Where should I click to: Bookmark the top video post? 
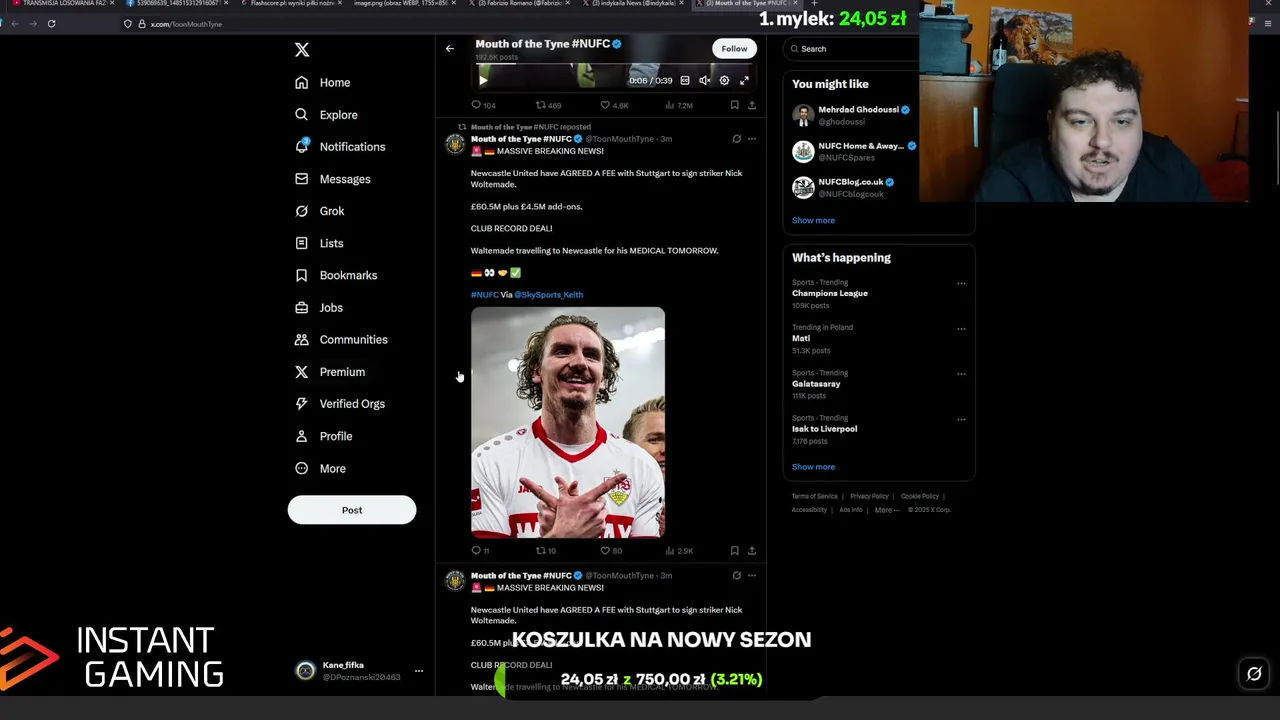(x=734, y=105)
